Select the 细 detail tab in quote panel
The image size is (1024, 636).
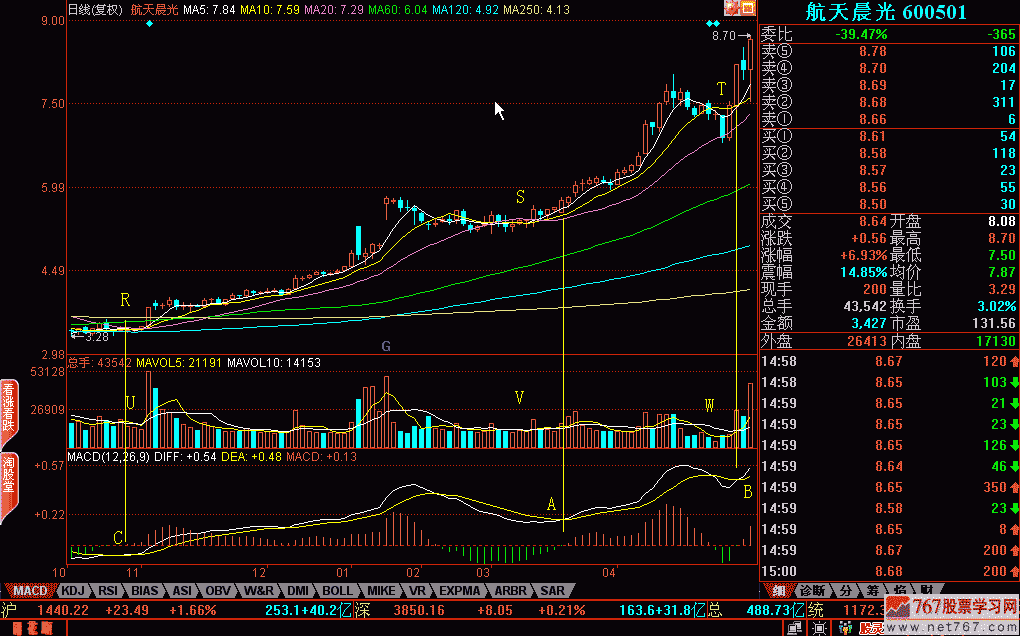(778, 590)
